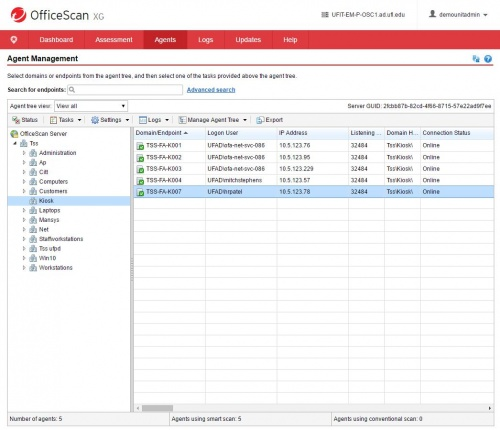Select OfficeScan Server root node

43,134
